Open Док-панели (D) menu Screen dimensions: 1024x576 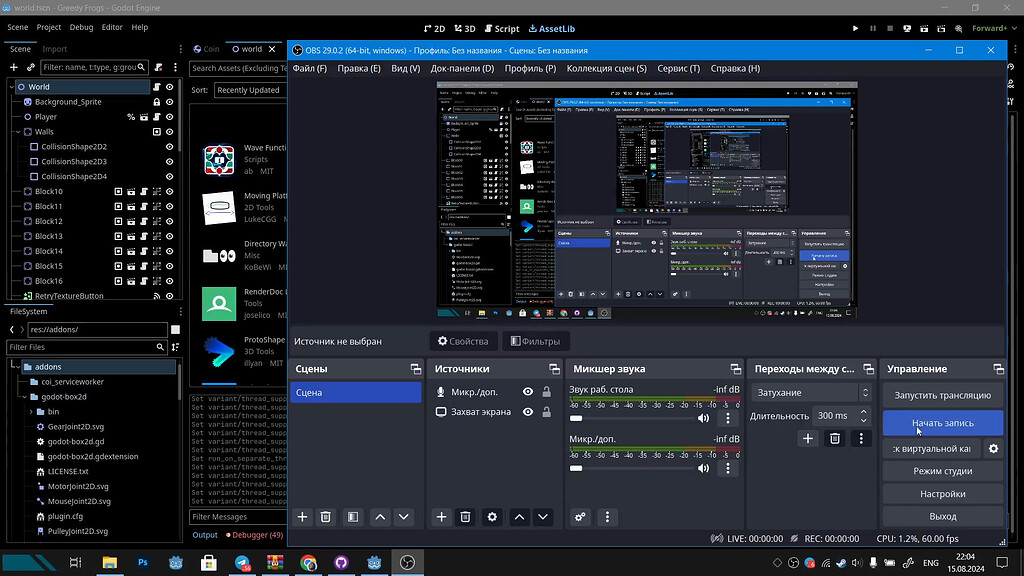462,68
